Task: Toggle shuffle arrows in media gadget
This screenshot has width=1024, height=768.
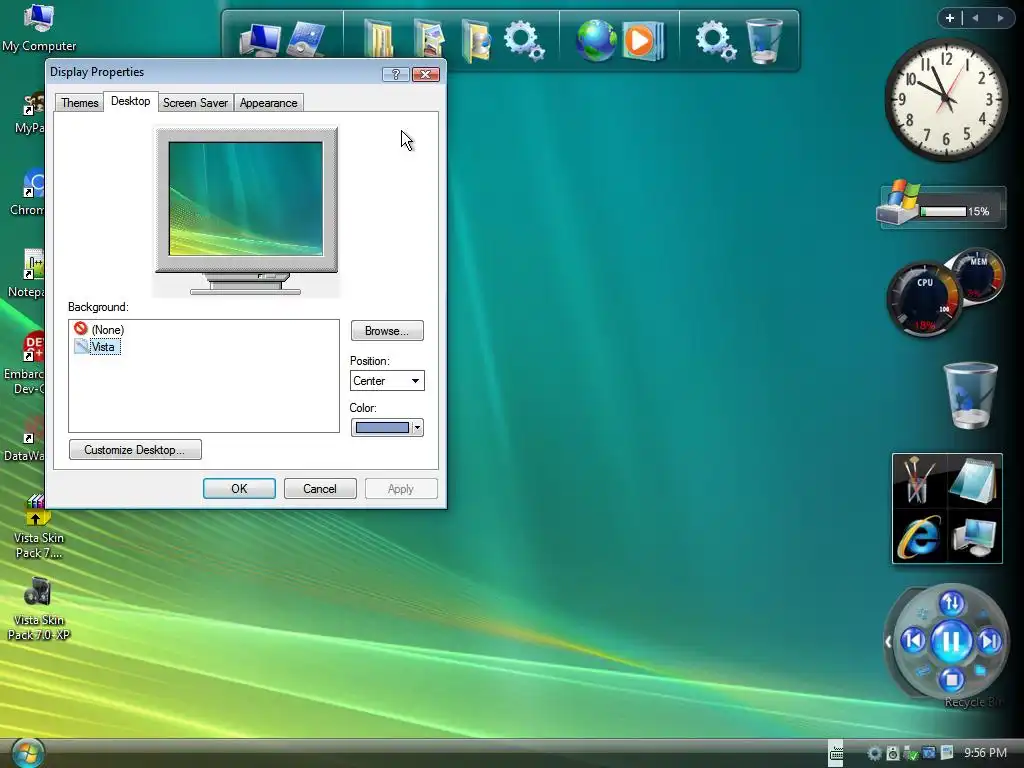Action: tap(952, 603)
